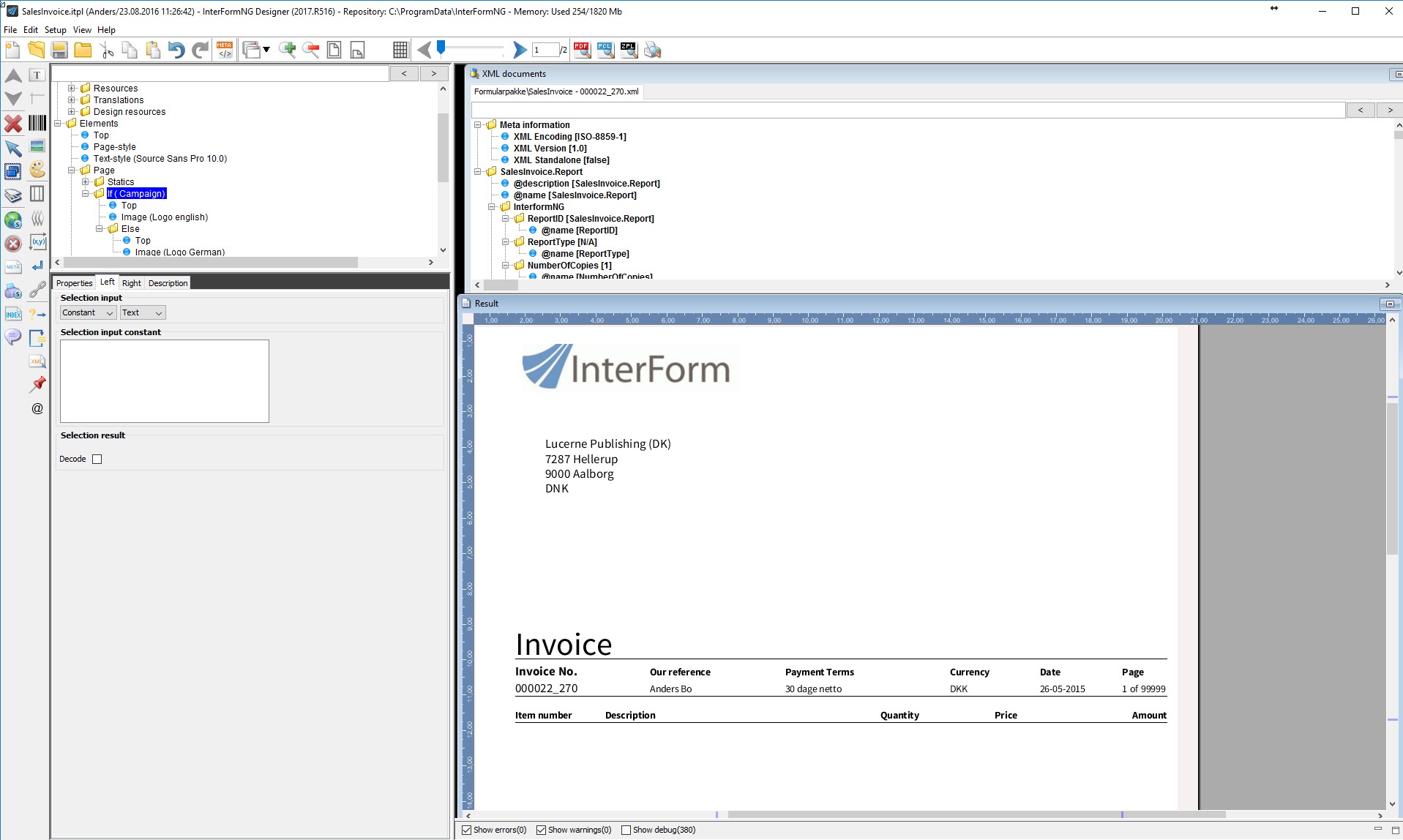
Task: Zoom in with the green plus magnifier
Action: click(x=288, y=50)
